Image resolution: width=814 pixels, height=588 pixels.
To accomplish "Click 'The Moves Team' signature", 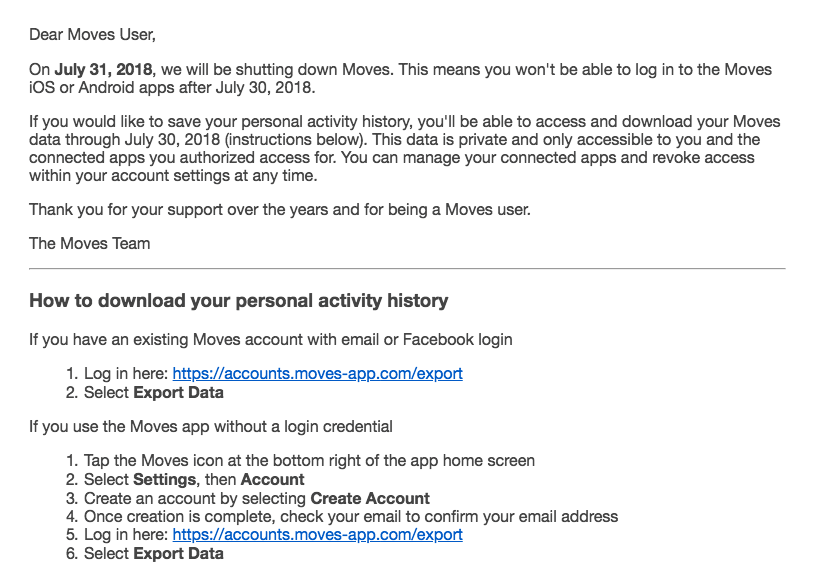I will click(89, 243).
